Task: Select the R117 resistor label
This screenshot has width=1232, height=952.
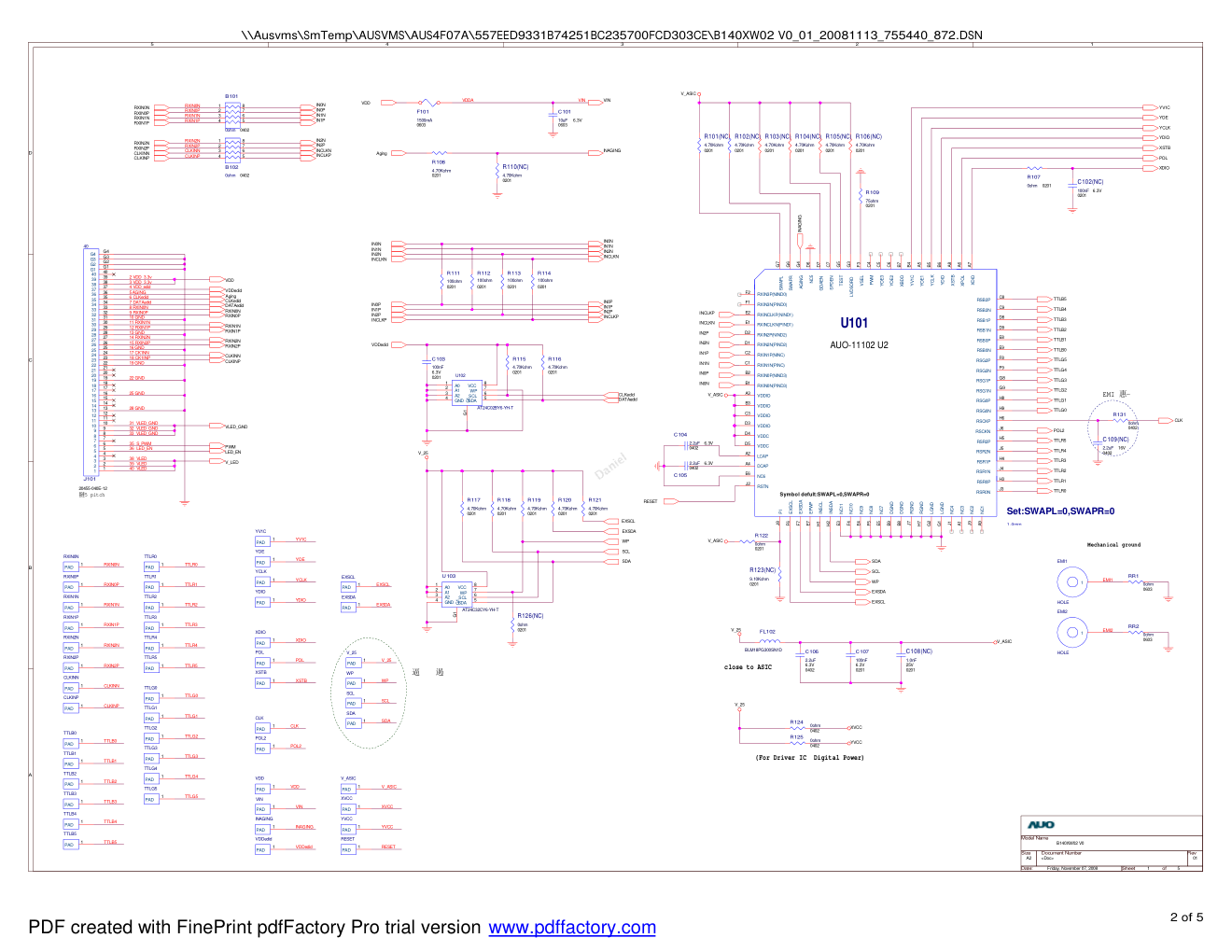Action: pos(474,500)
